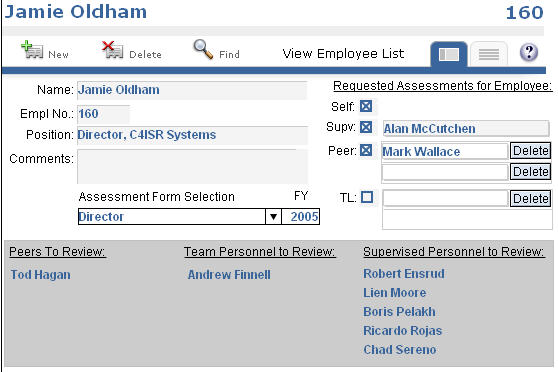Click View Employee List

343,54
